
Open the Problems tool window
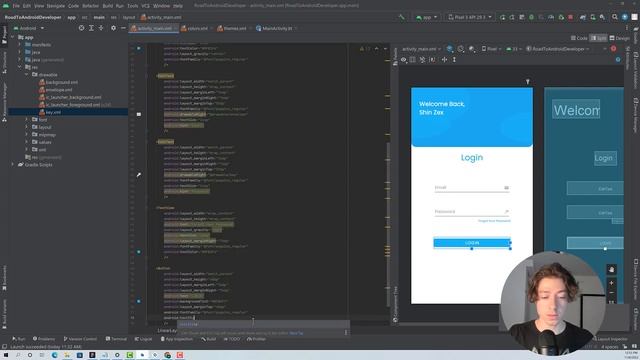(x=44, y=339)
